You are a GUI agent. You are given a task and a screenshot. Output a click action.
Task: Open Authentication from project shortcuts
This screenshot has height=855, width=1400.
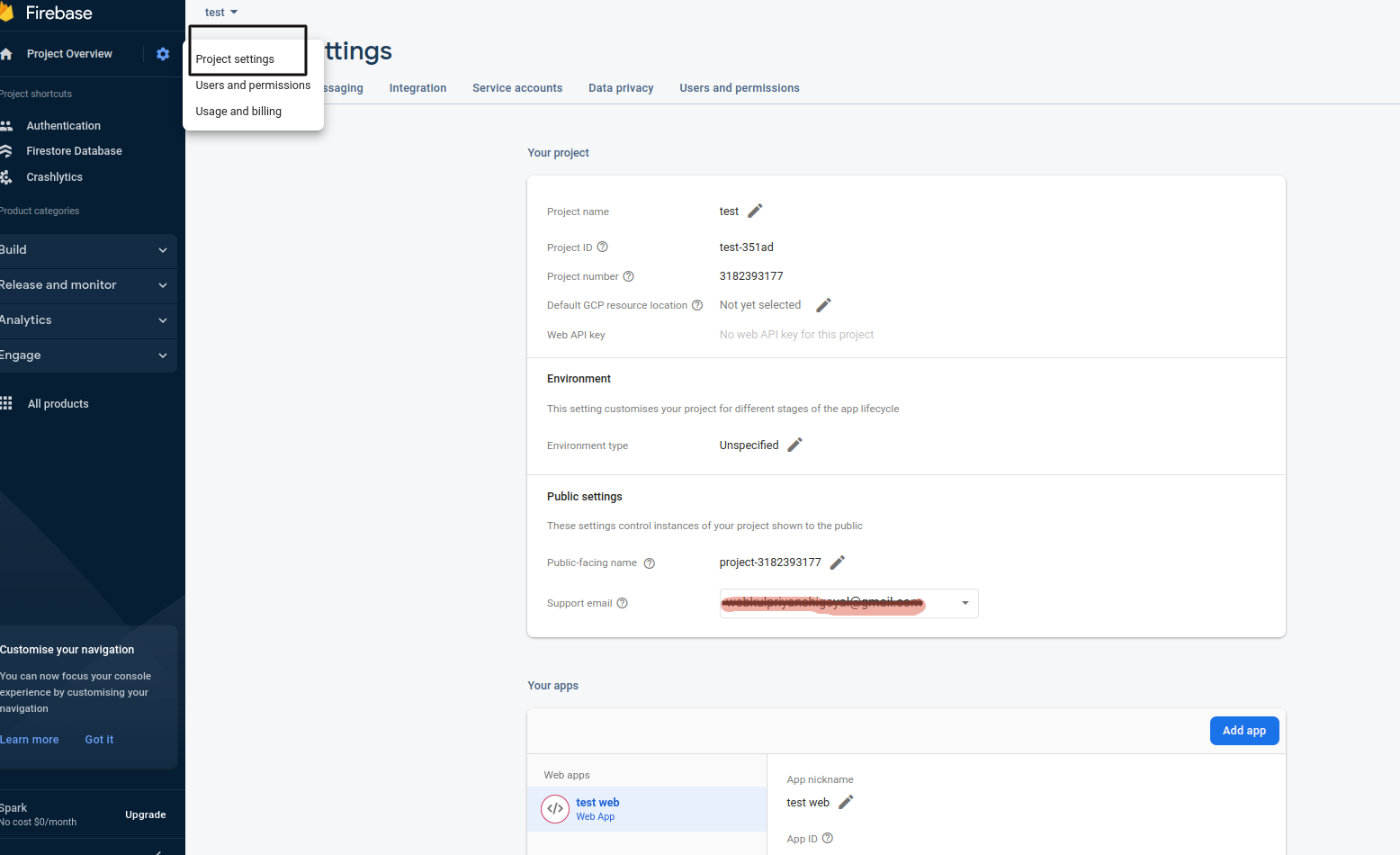(x=63, y=125)
